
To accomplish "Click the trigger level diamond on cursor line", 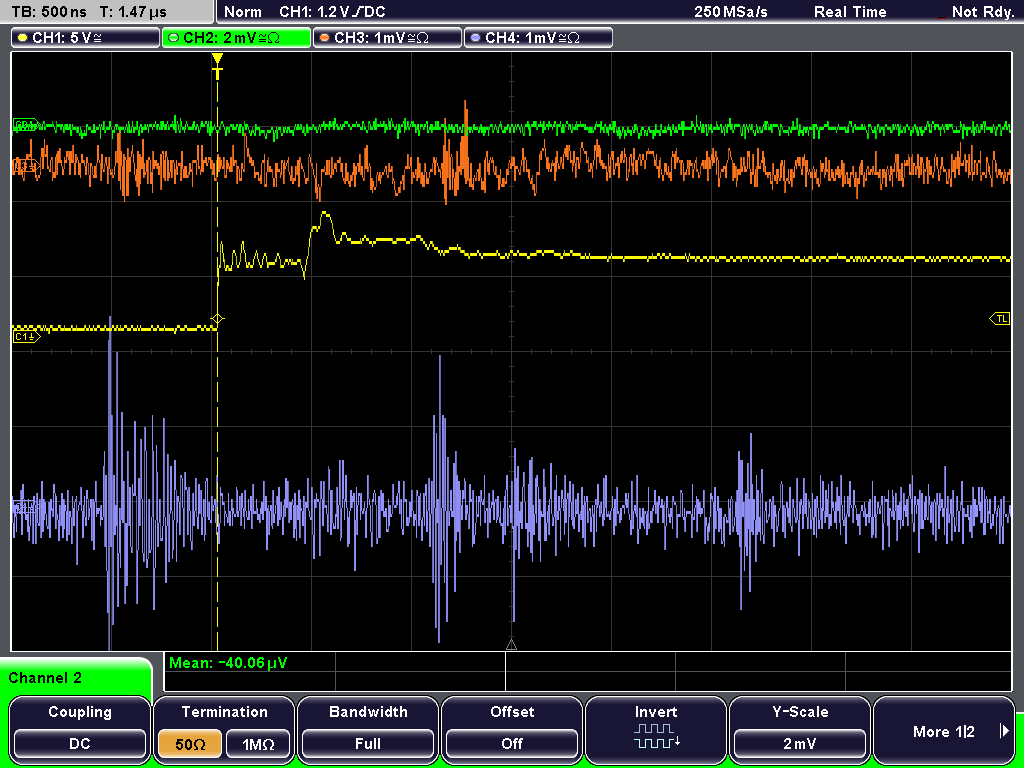I will 217,319.
